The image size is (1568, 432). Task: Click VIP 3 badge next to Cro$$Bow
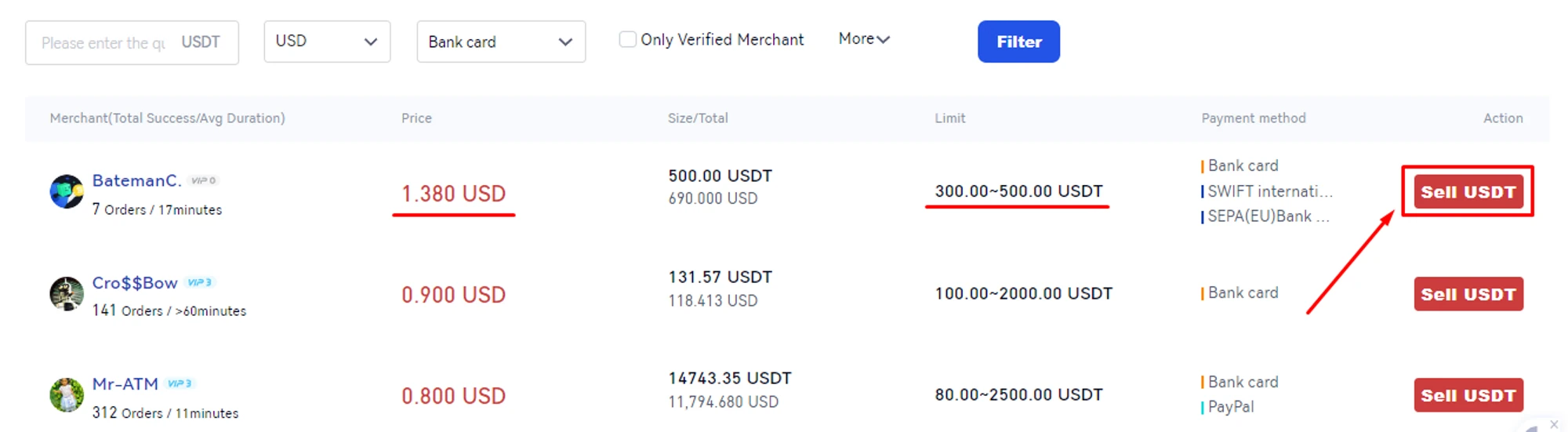[x=200, y=282]
